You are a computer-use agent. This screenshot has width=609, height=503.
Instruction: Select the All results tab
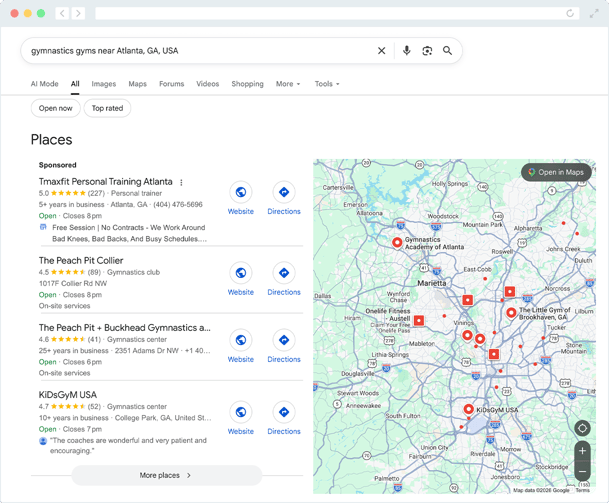(x=75, y=84)
